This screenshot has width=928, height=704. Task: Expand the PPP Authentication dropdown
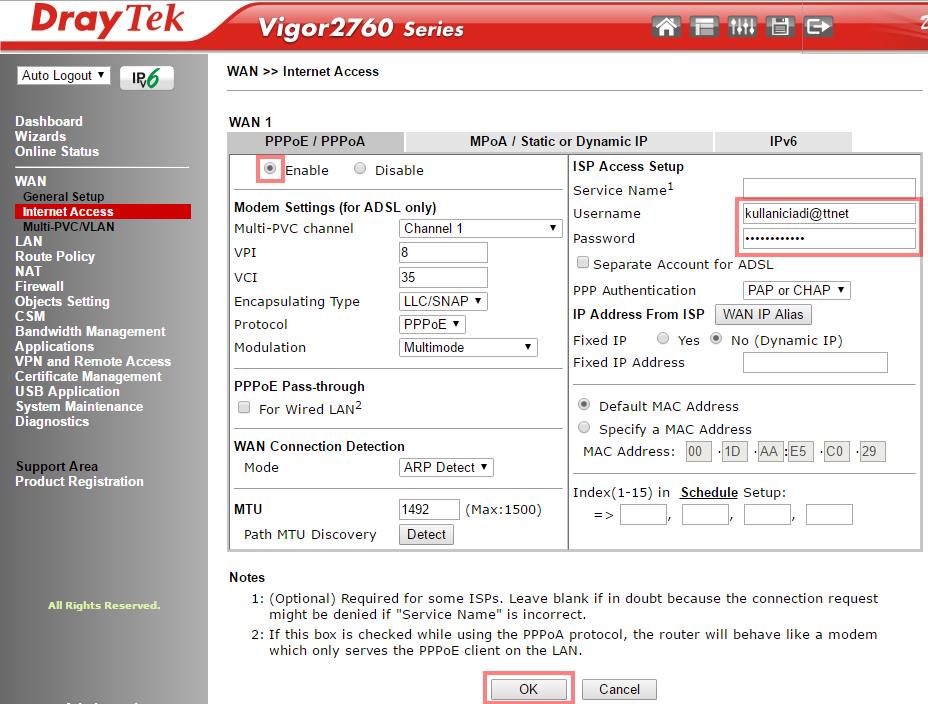796,290
